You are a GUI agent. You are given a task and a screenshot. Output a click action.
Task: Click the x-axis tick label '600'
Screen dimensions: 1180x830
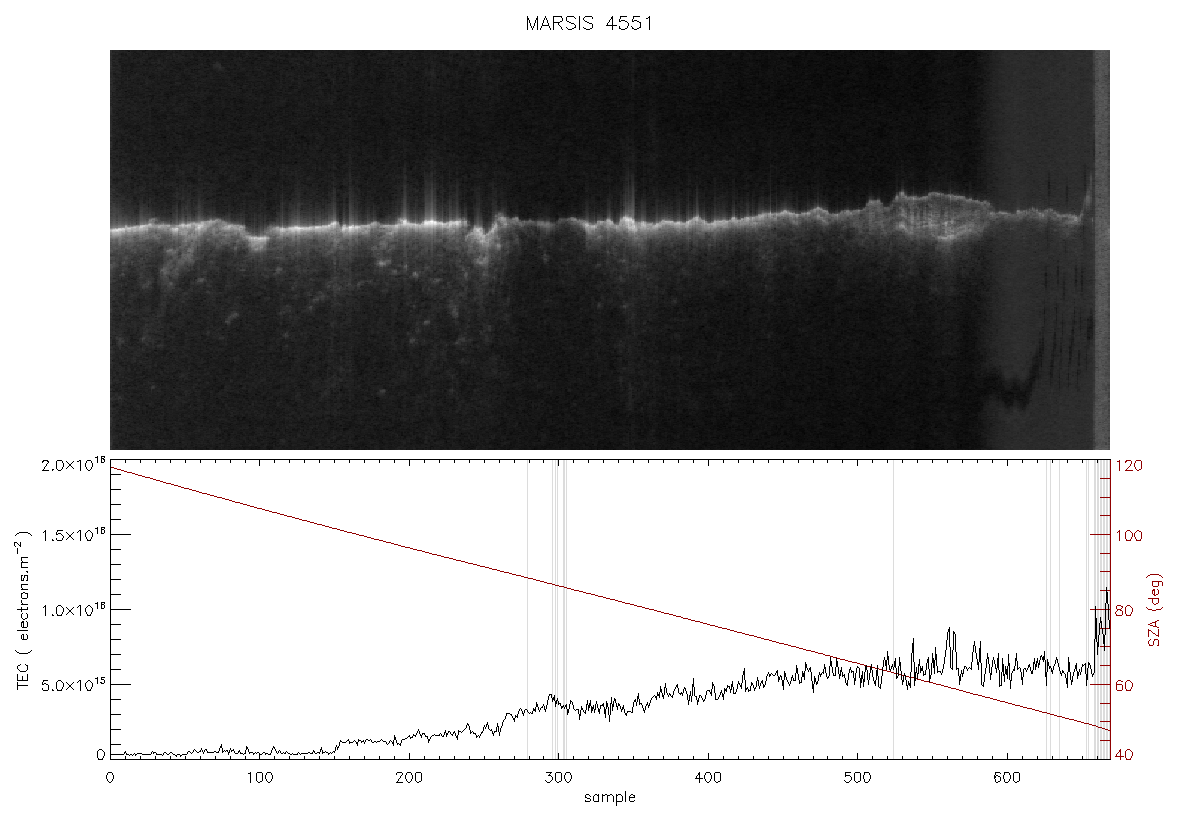click(x=1007, y=778)
